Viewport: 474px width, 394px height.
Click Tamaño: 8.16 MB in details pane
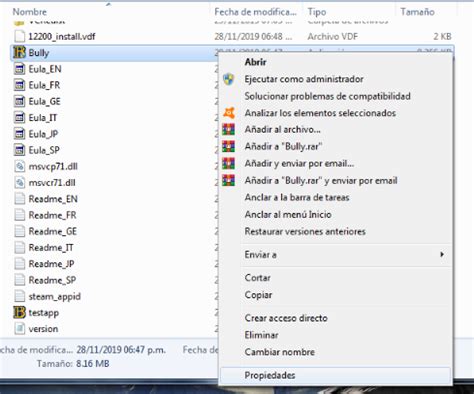tap(73, 363)
